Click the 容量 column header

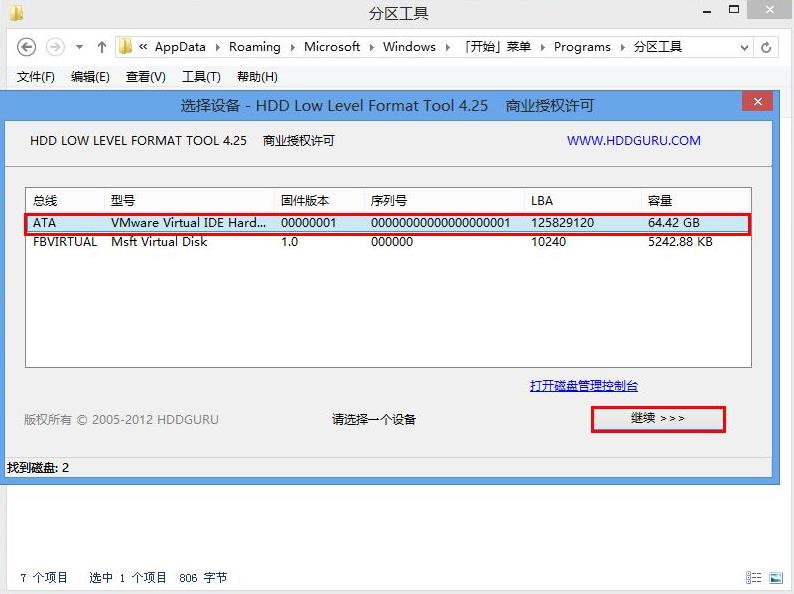pyautogui.click(x=660, y=201)
